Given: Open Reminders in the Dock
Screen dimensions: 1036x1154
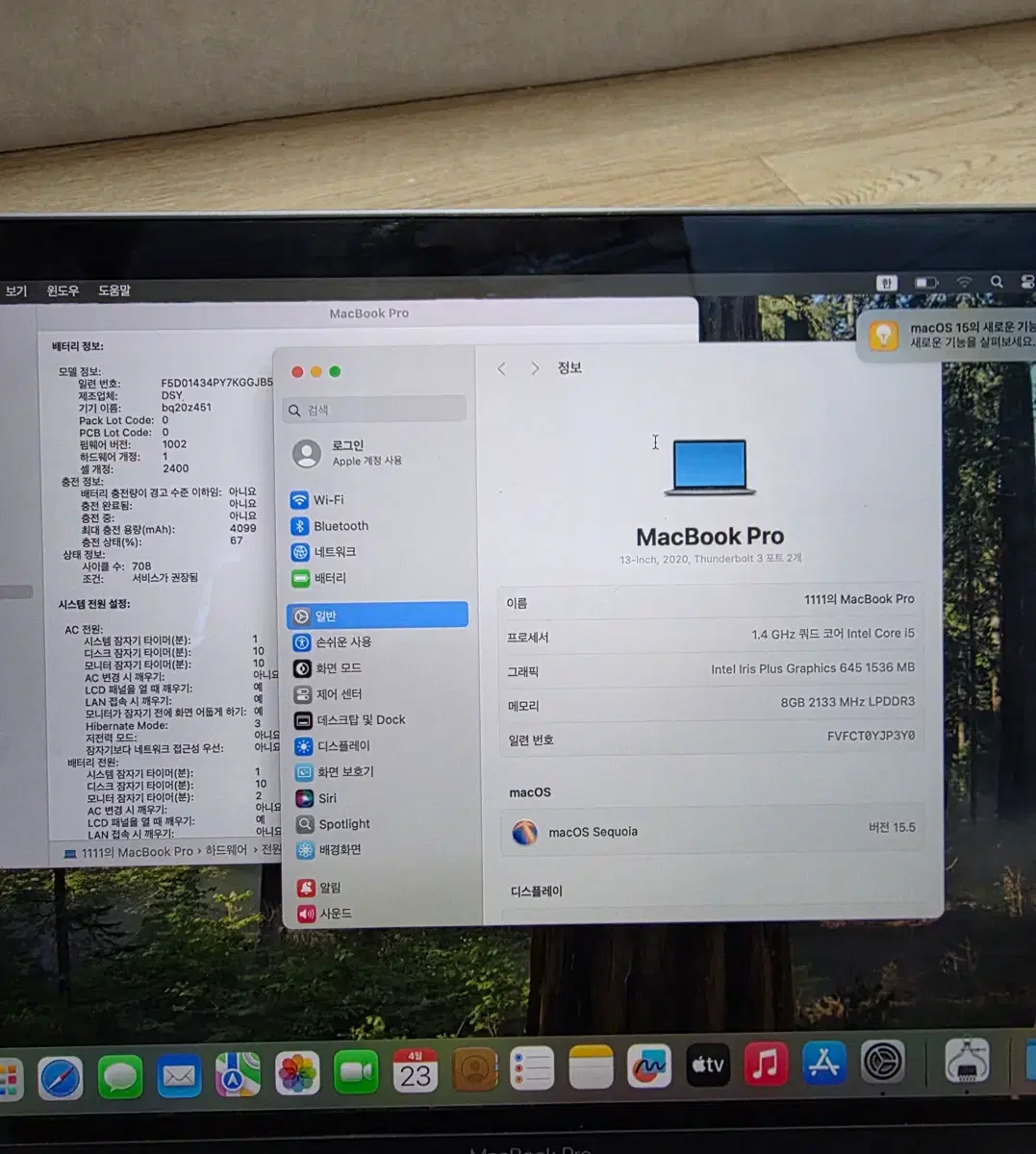Looking at the screenshot, I should 532,1068.
